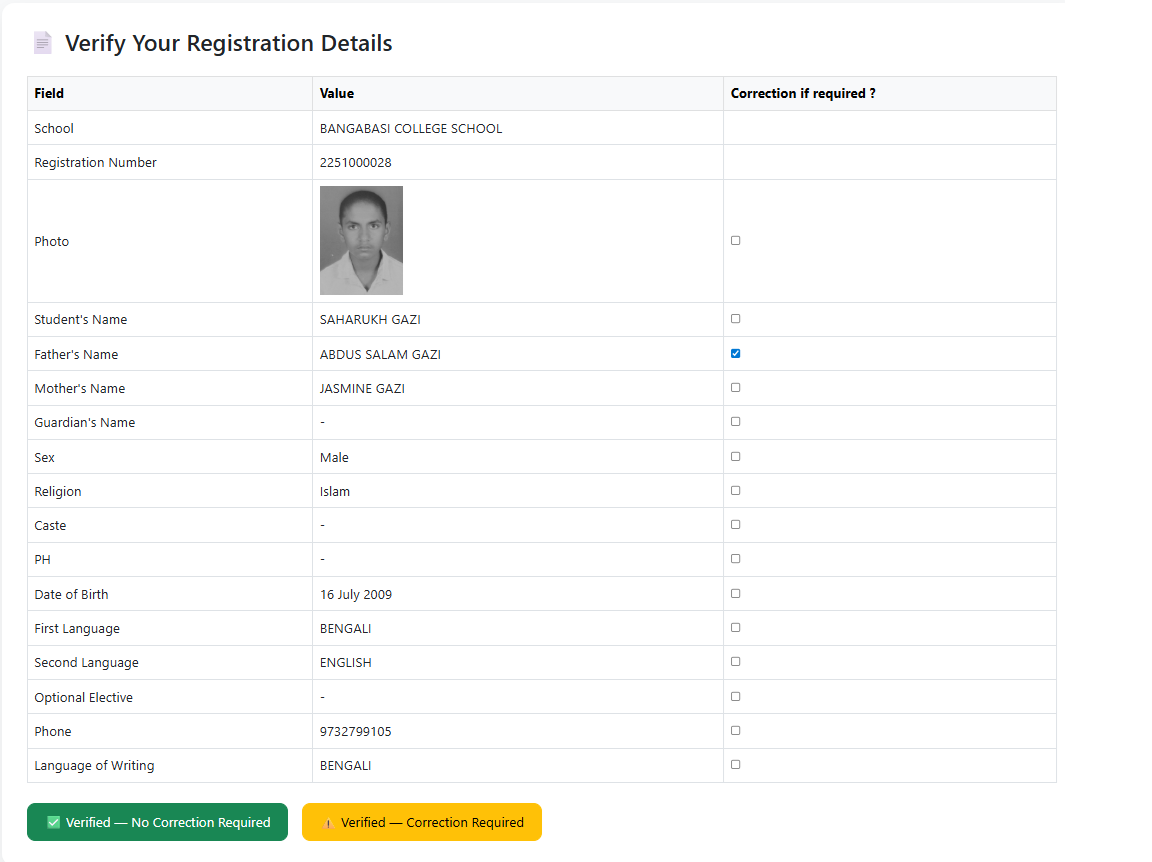The image size is (1152, 862).
Task: Click the Religion value Islam
Action: point(334,492)
